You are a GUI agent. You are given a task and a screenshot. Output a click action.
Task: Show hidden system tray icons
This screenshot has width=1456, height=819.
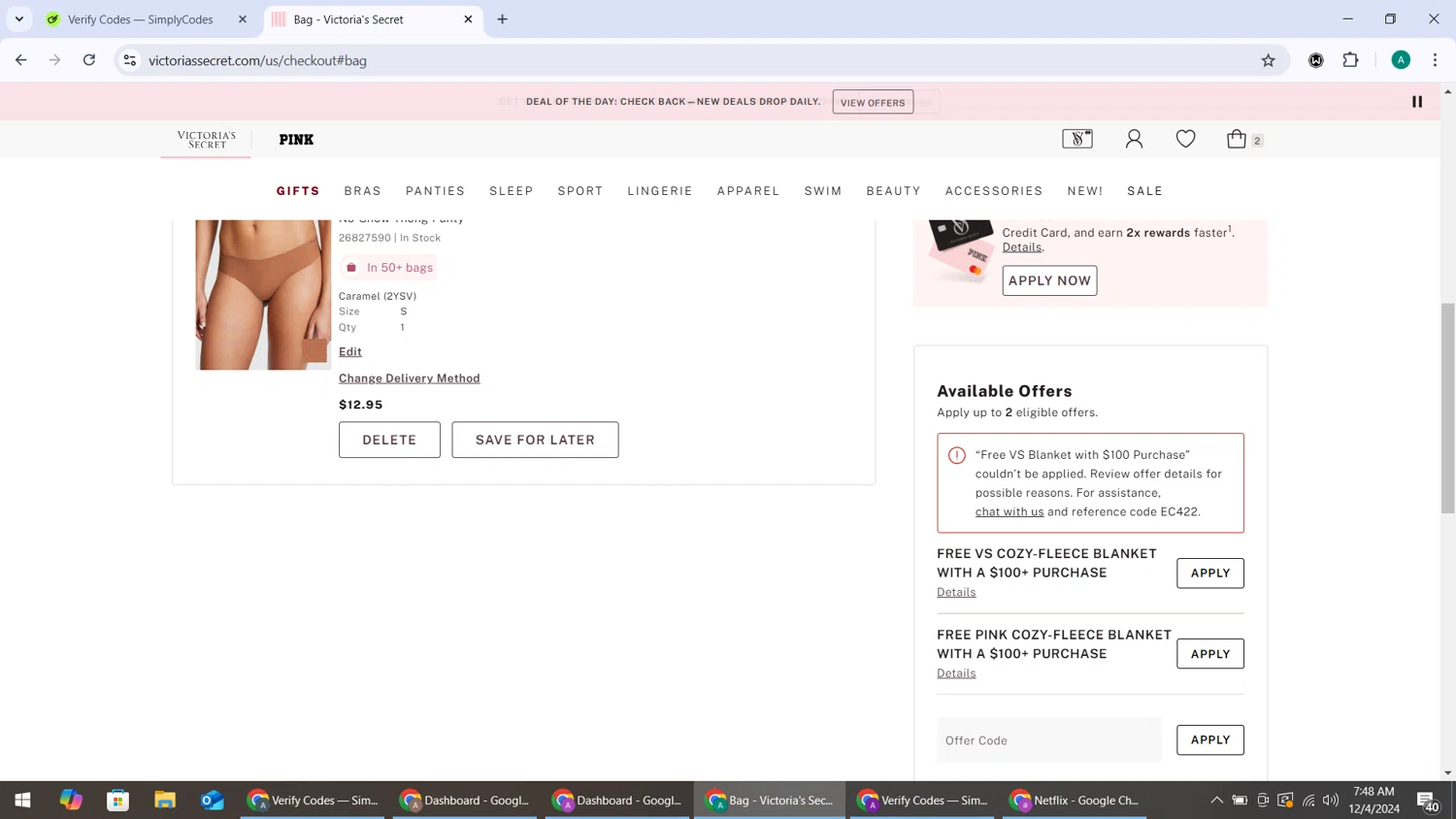coord(1216,801)
